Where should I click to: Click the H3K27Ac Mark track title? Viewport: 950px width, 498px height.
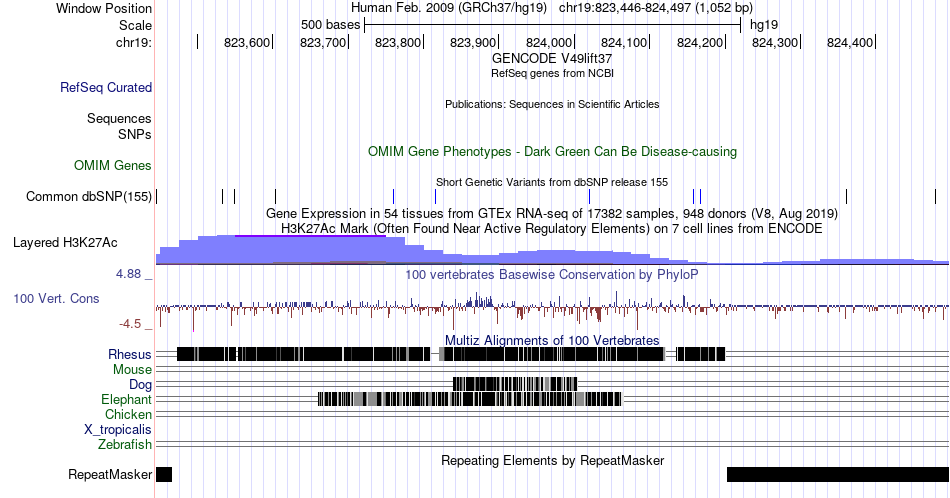(552, 228)
